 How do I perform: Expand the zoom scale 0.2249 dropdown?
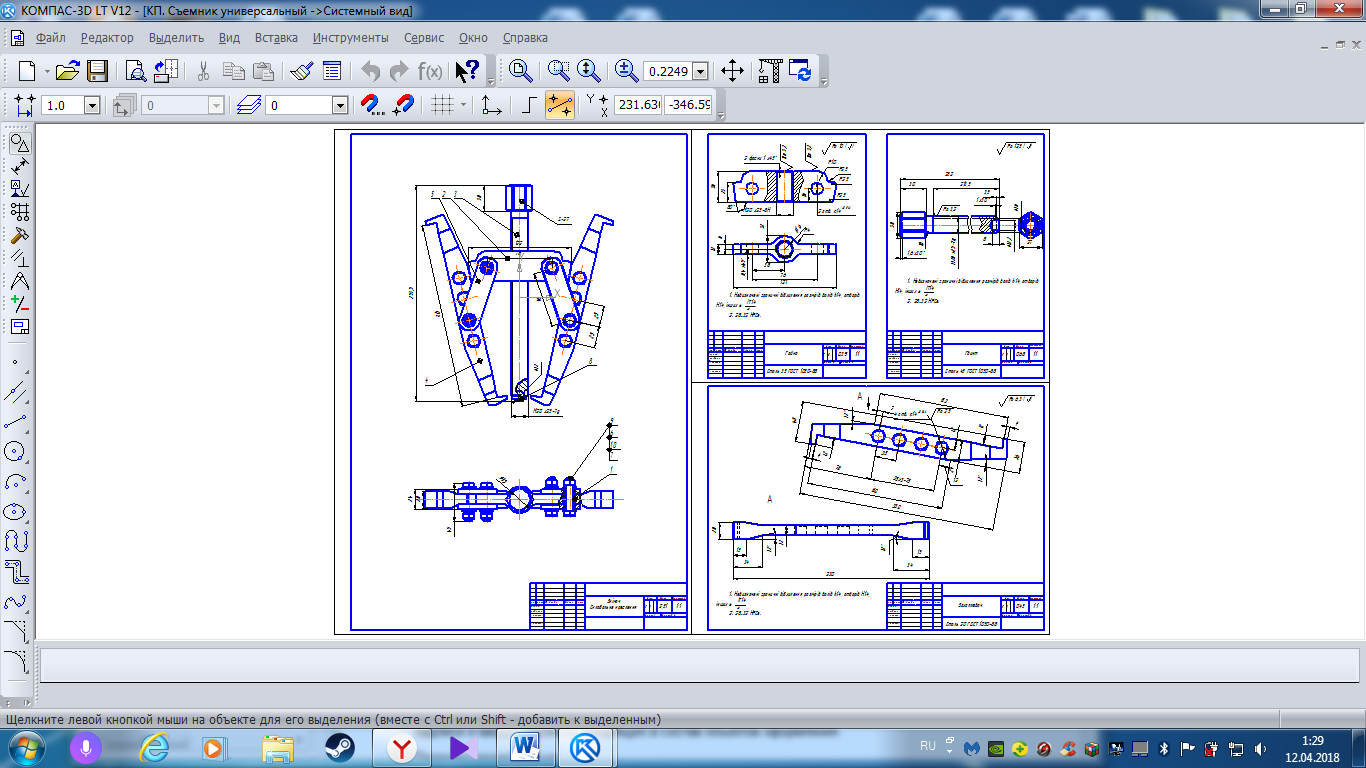click(x=700, y=72)
